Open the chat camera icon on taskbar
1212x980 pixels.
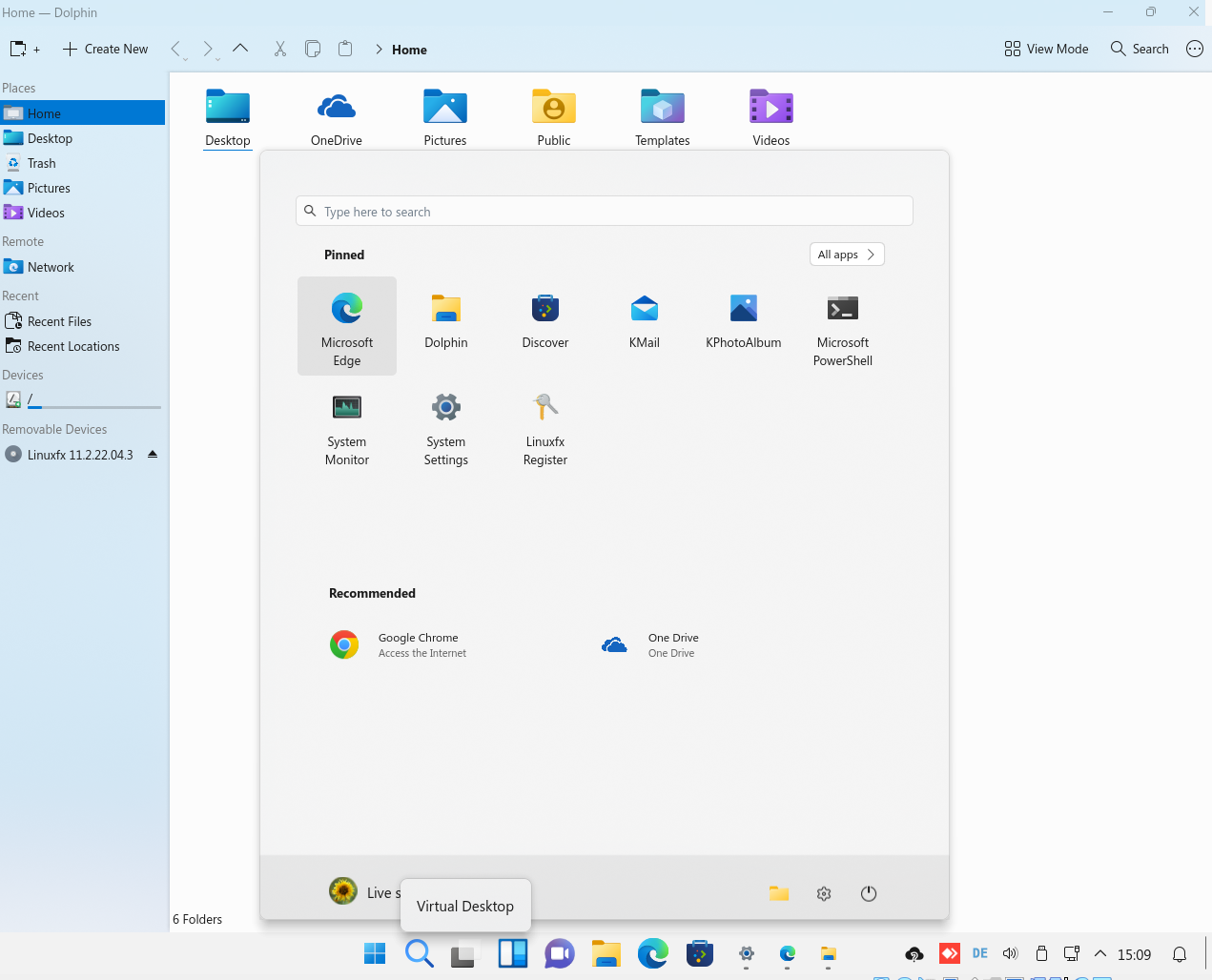(560, 953)
